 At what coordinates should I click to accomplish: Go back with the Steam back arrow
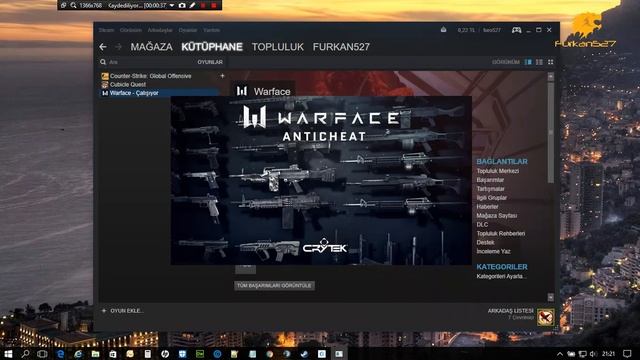coord(103,47)
